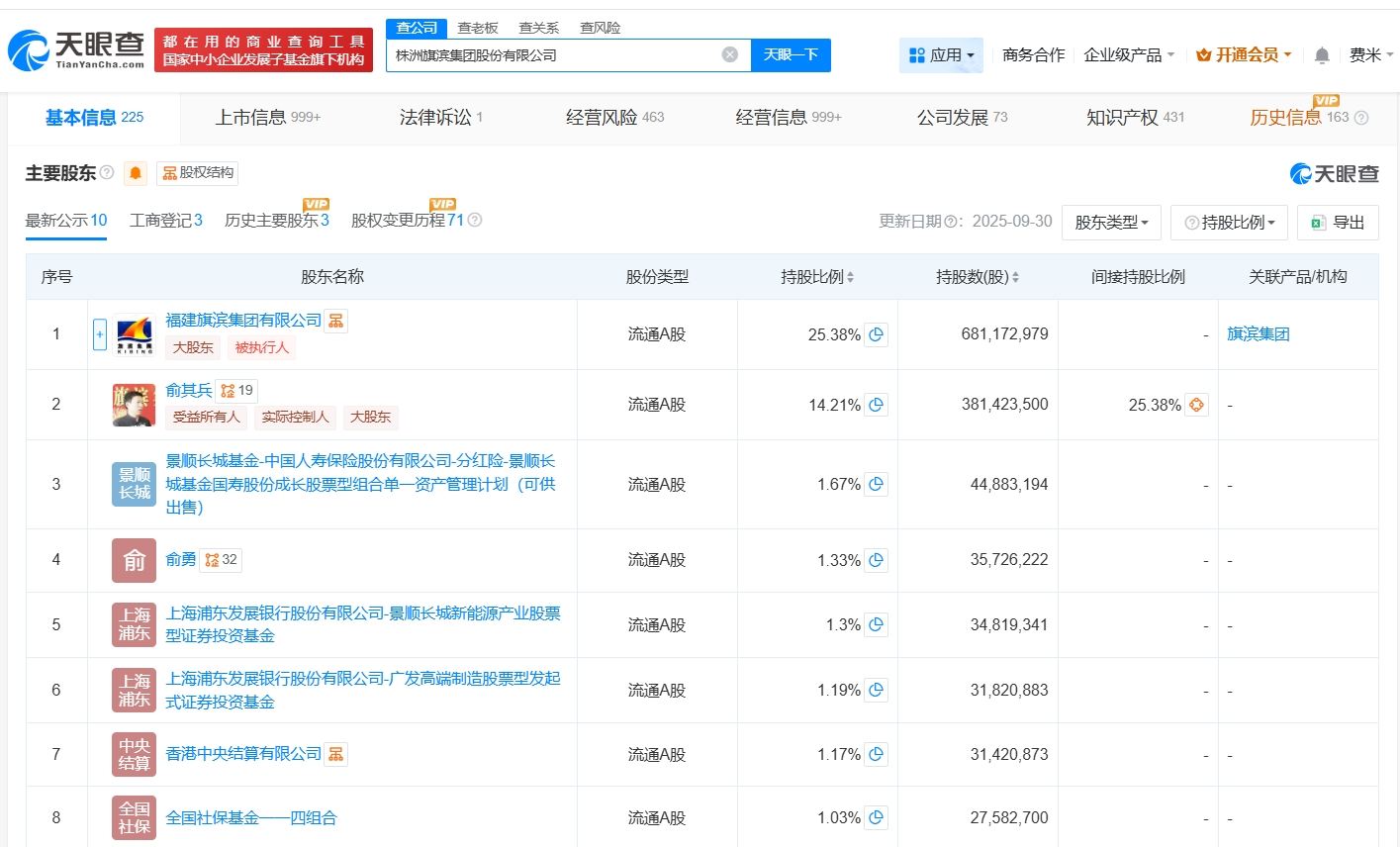The width and height of the screenshot is (1400, 847).
Task: Open the 股东类型 dropdown filter
Action: point(1111,223)
